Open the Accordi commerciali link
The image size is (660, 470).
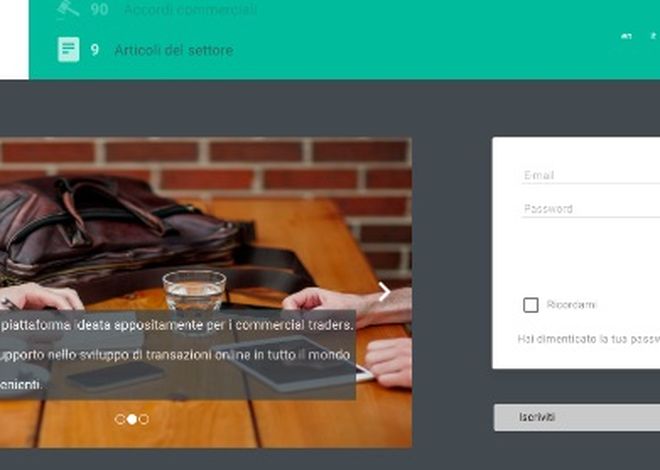(x=190, y=9)
